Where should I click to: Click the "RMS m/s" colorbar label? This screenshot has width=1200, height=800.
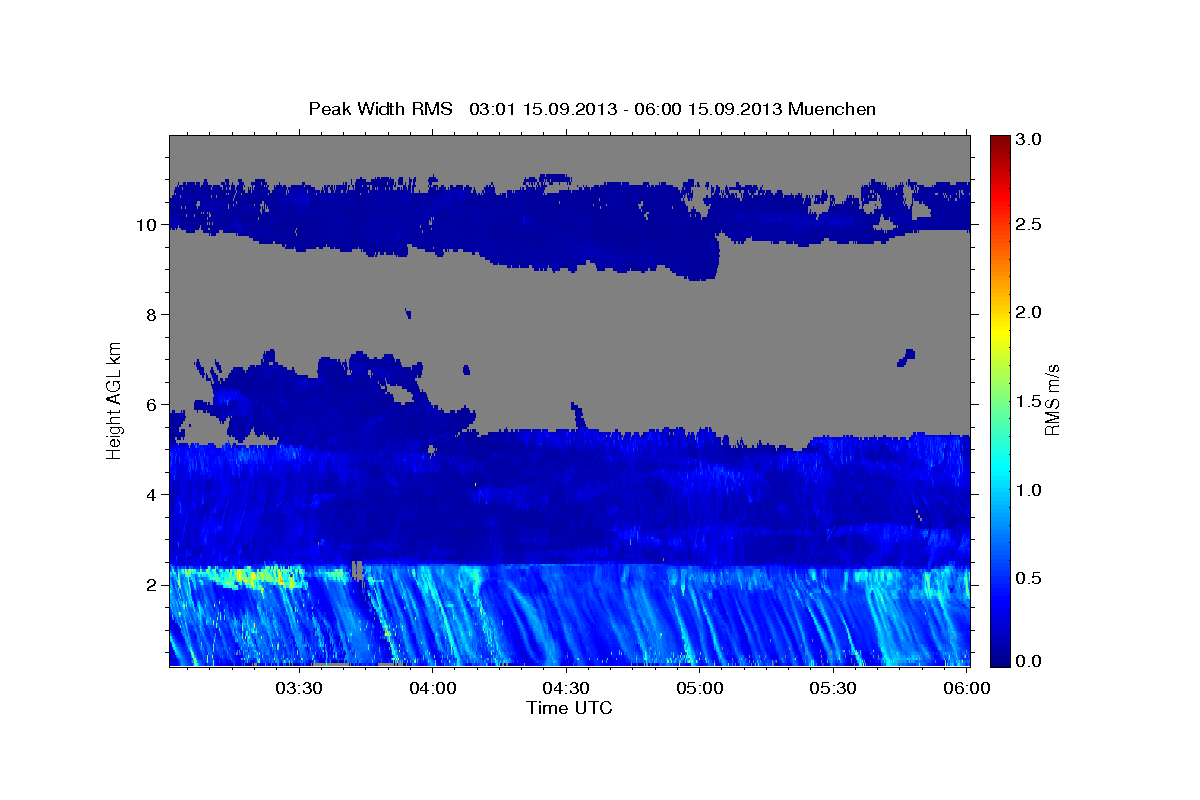[x=1051, y=399]
